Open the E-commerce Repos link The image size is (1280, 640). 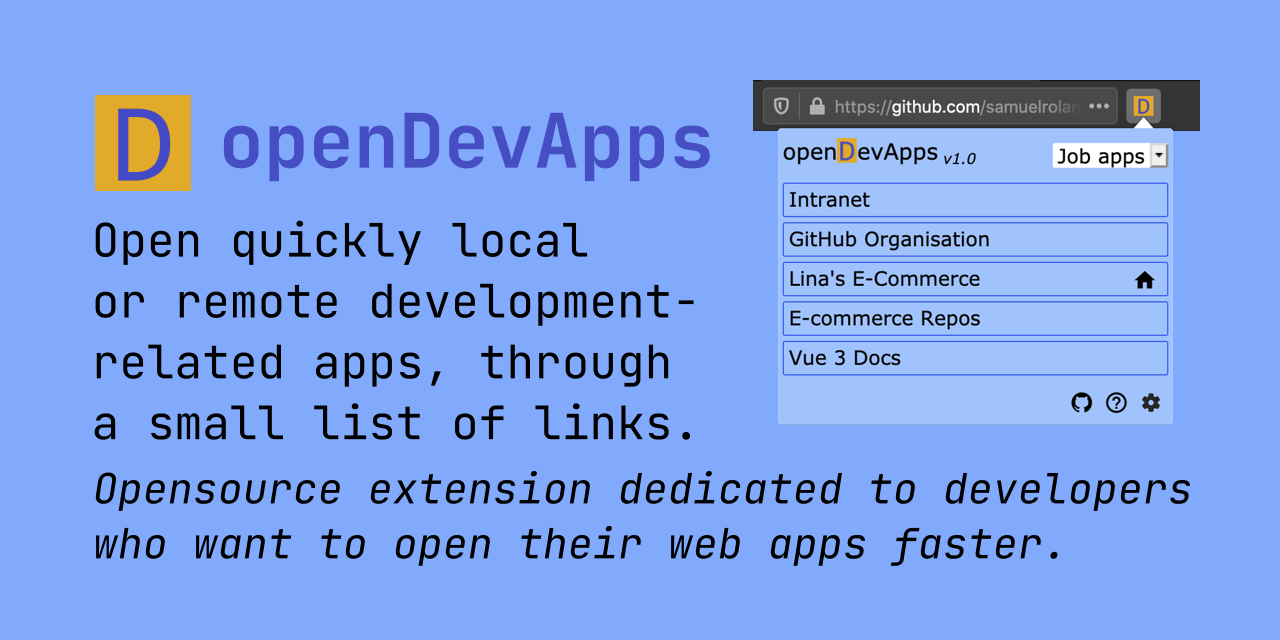coord(975,319)
